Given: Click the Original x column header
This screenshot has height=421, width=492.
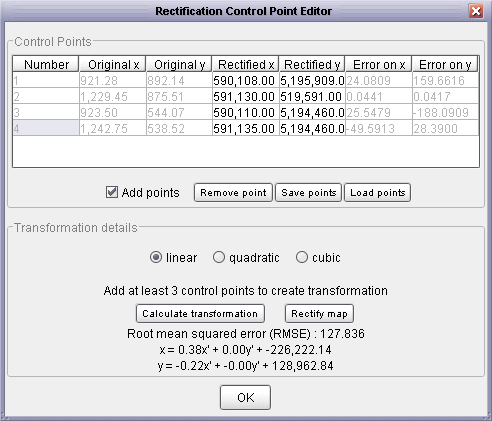Looking at the screenshot, I should coord(113,64).
